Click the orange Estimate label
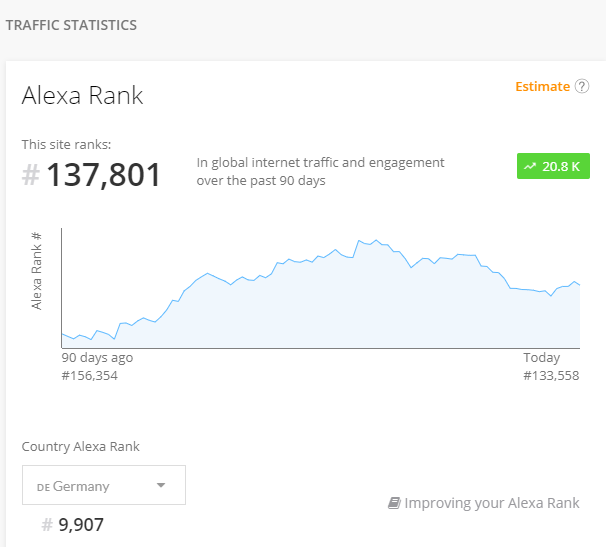The image size is (606, 547). [542, 87]
